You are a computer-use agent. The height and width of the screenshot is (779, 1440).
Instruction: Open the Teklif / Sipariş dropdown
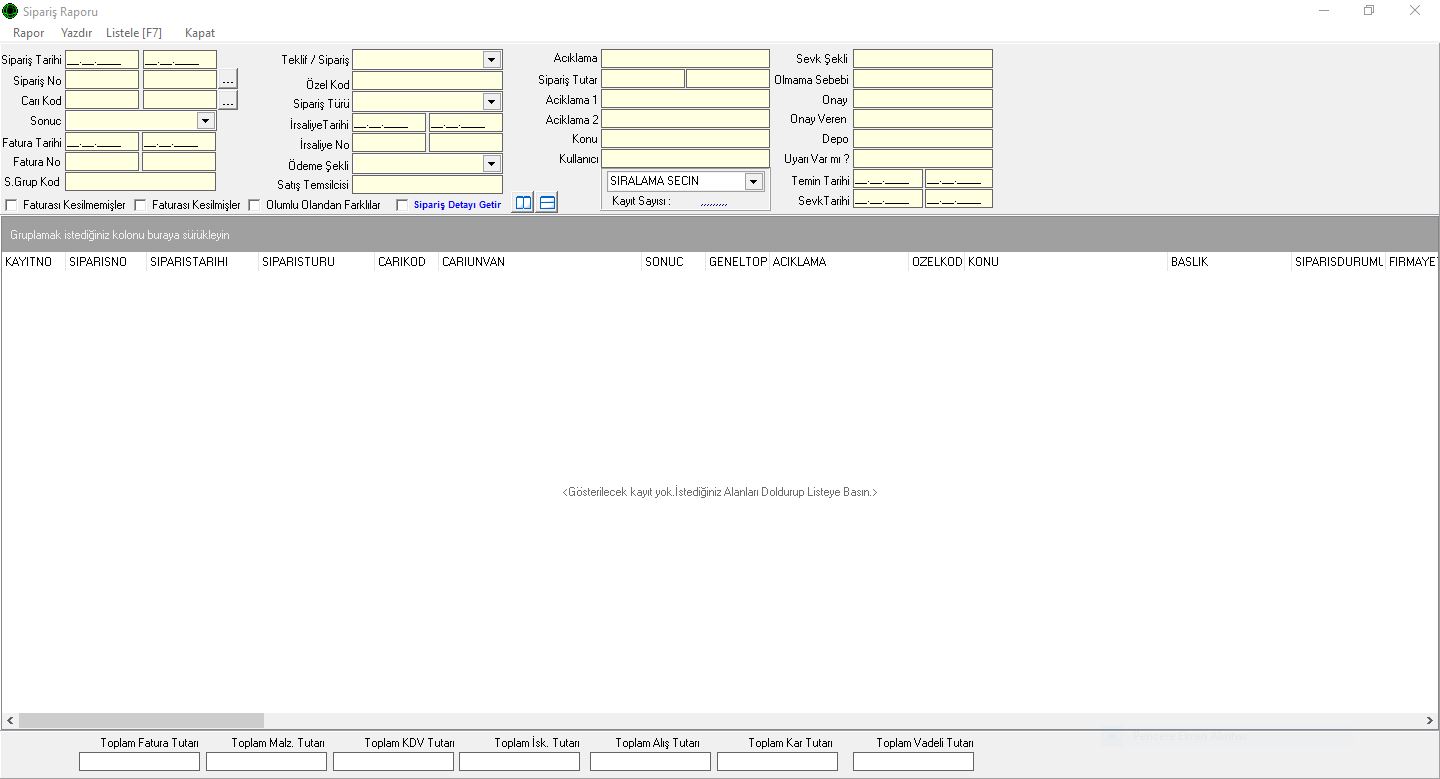[x=491, y=60]
